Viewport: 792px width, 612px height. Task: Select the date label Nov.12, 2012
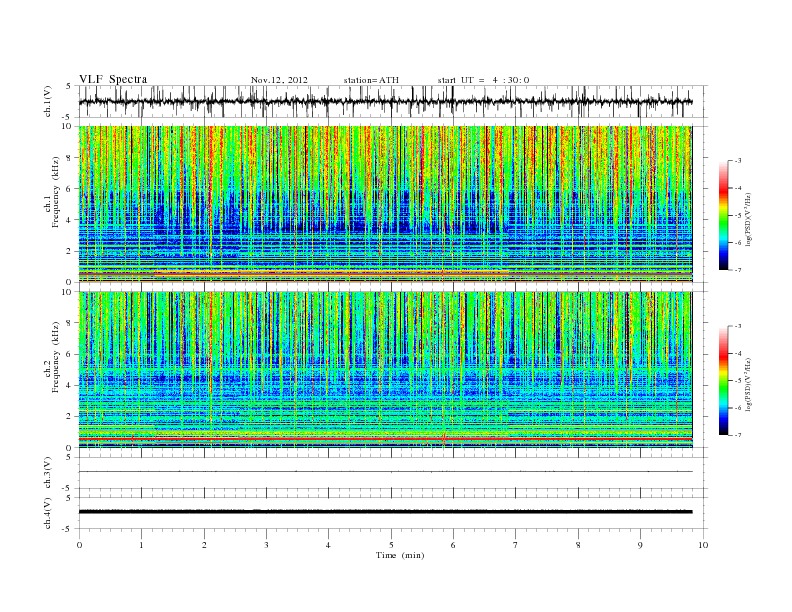point(279,80)
